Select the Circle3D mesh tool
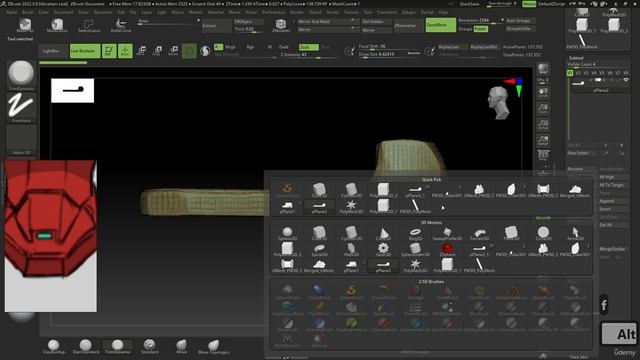Viewport: 640px width, 360px height. click(543, 233)
